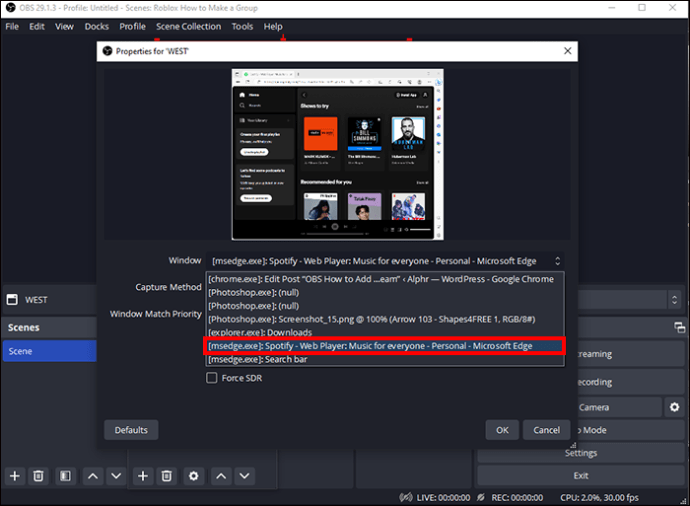This screenshot has width=690, height=506.
Task: Enable the Force SDR checkbox
Action: click(212, 378)
